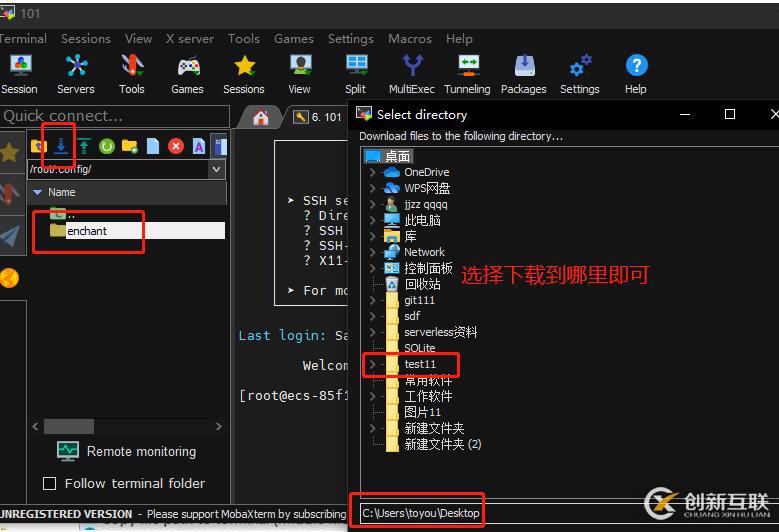
Task: Expand the 库 tree node
Action: pos(372,236)
